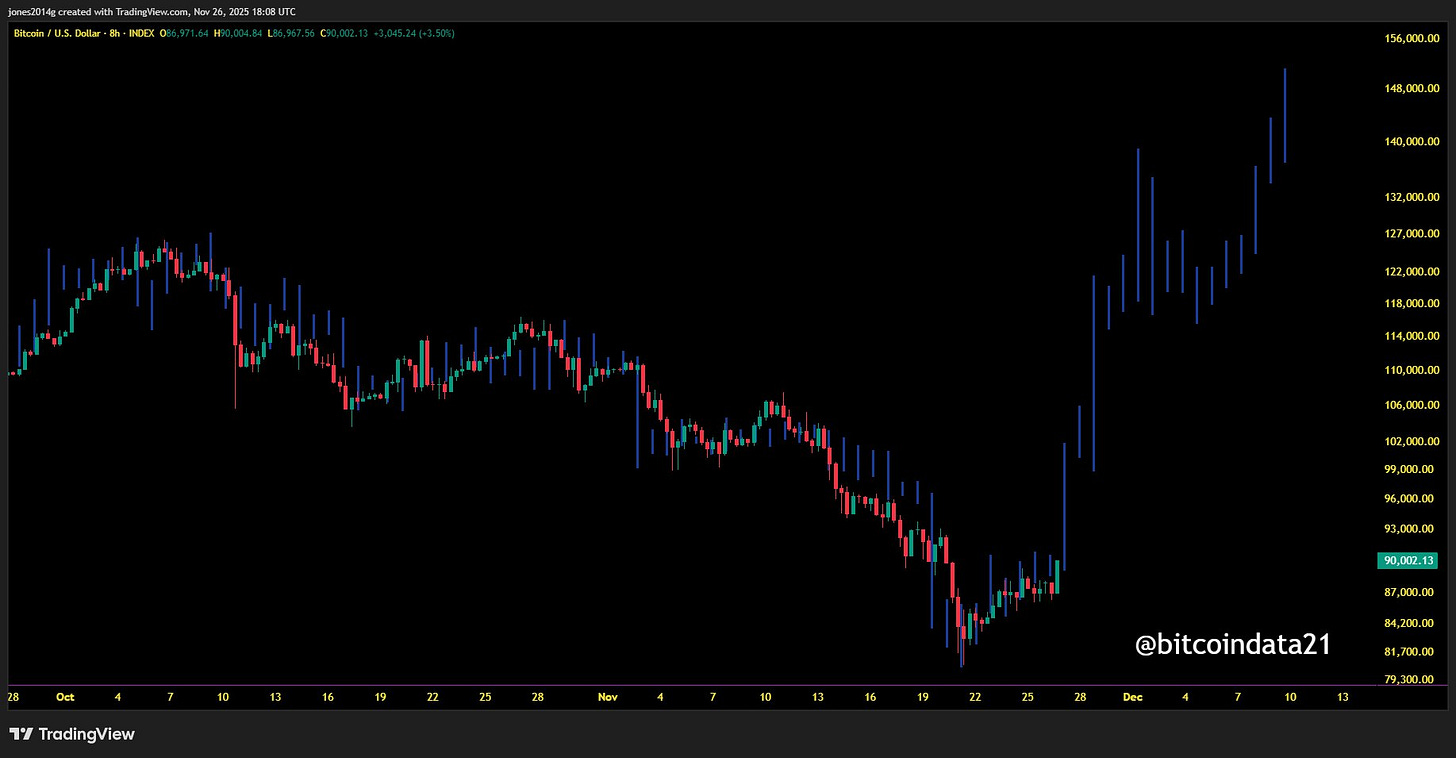Click the 148,000.00 price axis label
The width and height of the screenshot is (1456, 758).
[1411, 89]
